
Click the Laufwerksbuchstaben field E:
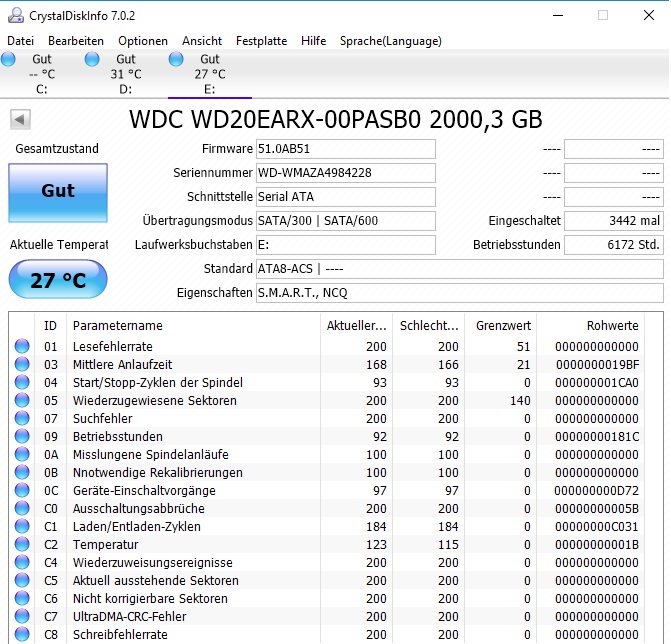(x=346, y=245)
